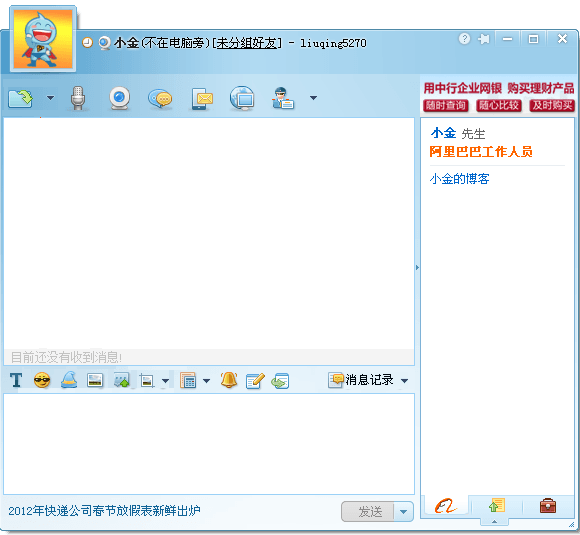Click the calculator icon in edit toolbar
580x535 pixels.
(x=188, y=380)
